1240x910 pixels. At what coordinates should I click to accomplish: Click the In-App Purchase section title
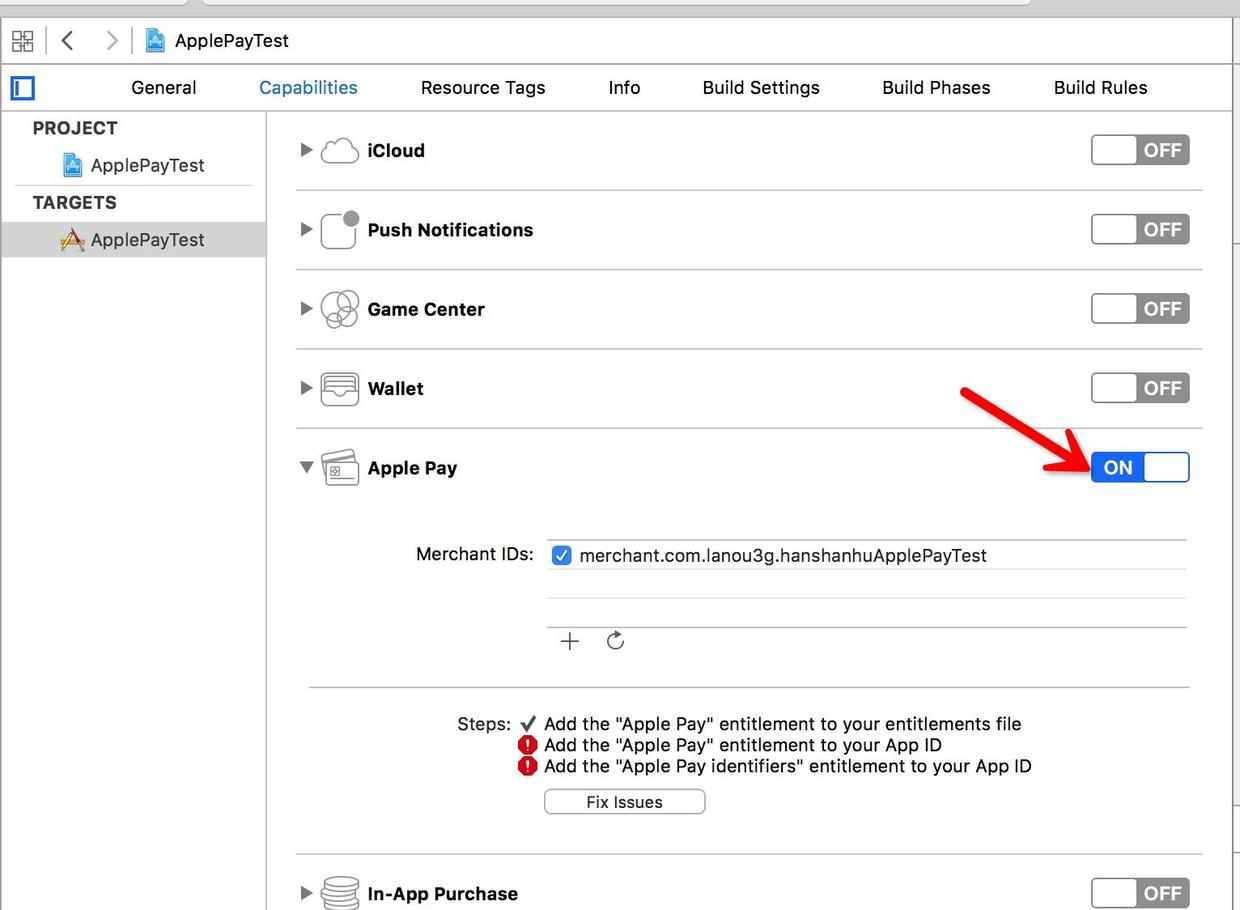[x=443, y=894]
